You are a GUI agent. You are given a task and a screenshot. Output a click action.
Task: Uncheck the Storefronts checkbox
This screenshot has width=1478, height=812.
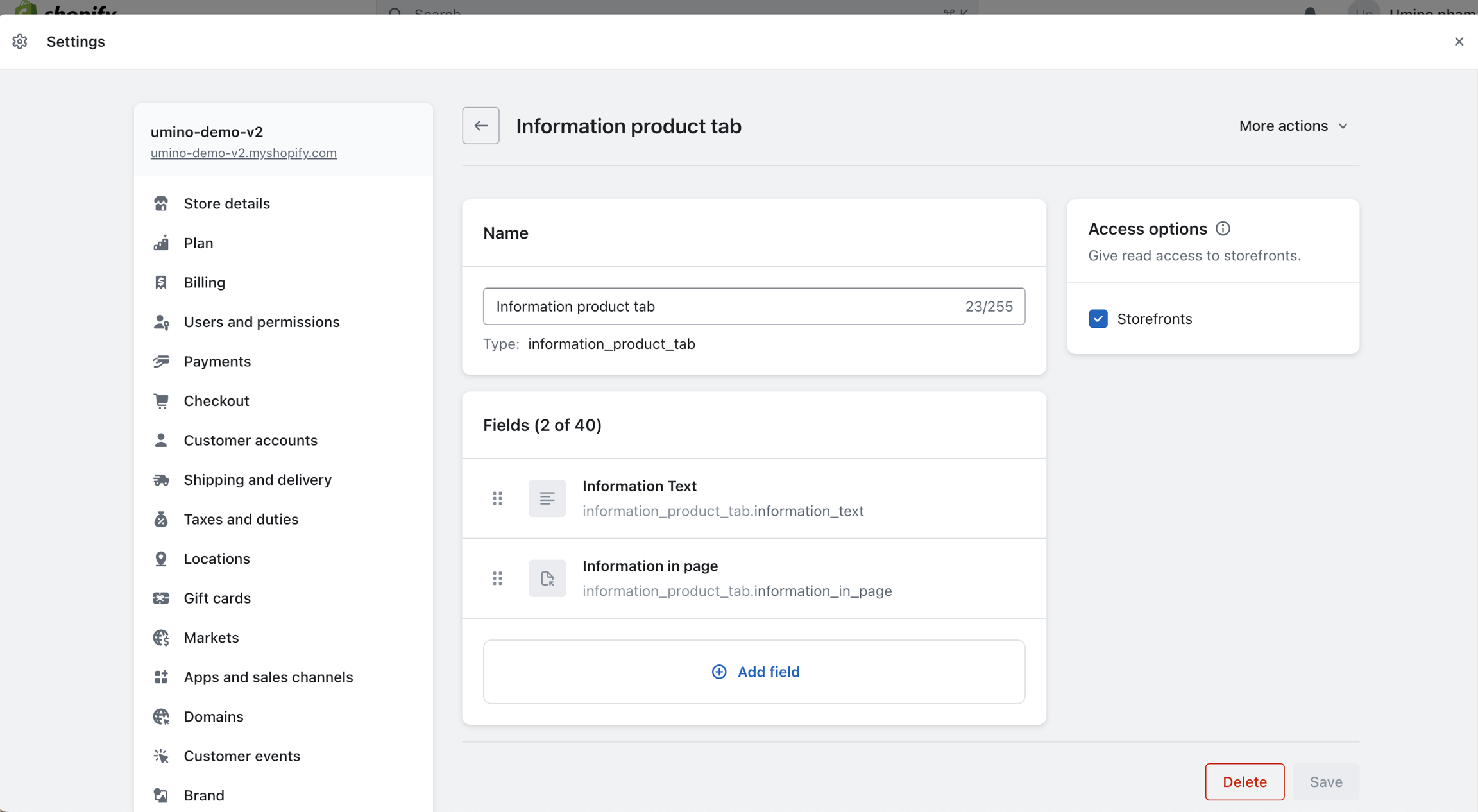tap(1098, 319)
